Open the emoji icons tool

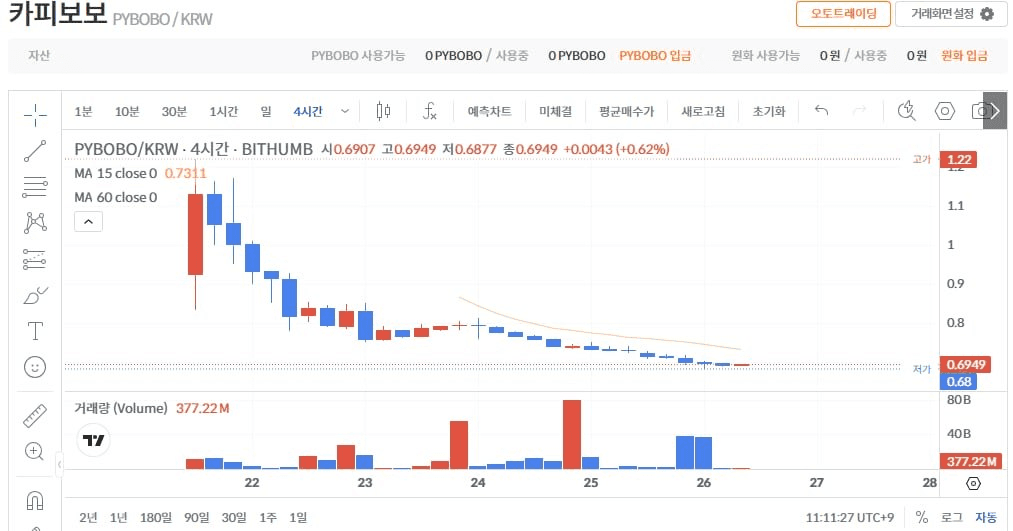pos(35,367)
